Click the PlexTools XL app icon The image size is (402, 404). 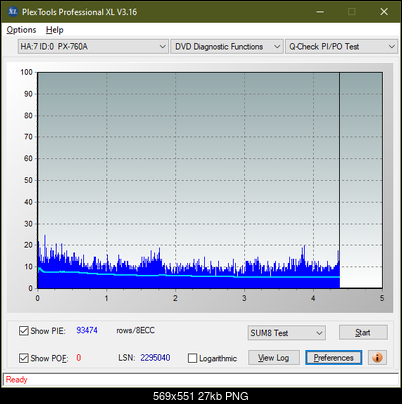click(13, 12)
